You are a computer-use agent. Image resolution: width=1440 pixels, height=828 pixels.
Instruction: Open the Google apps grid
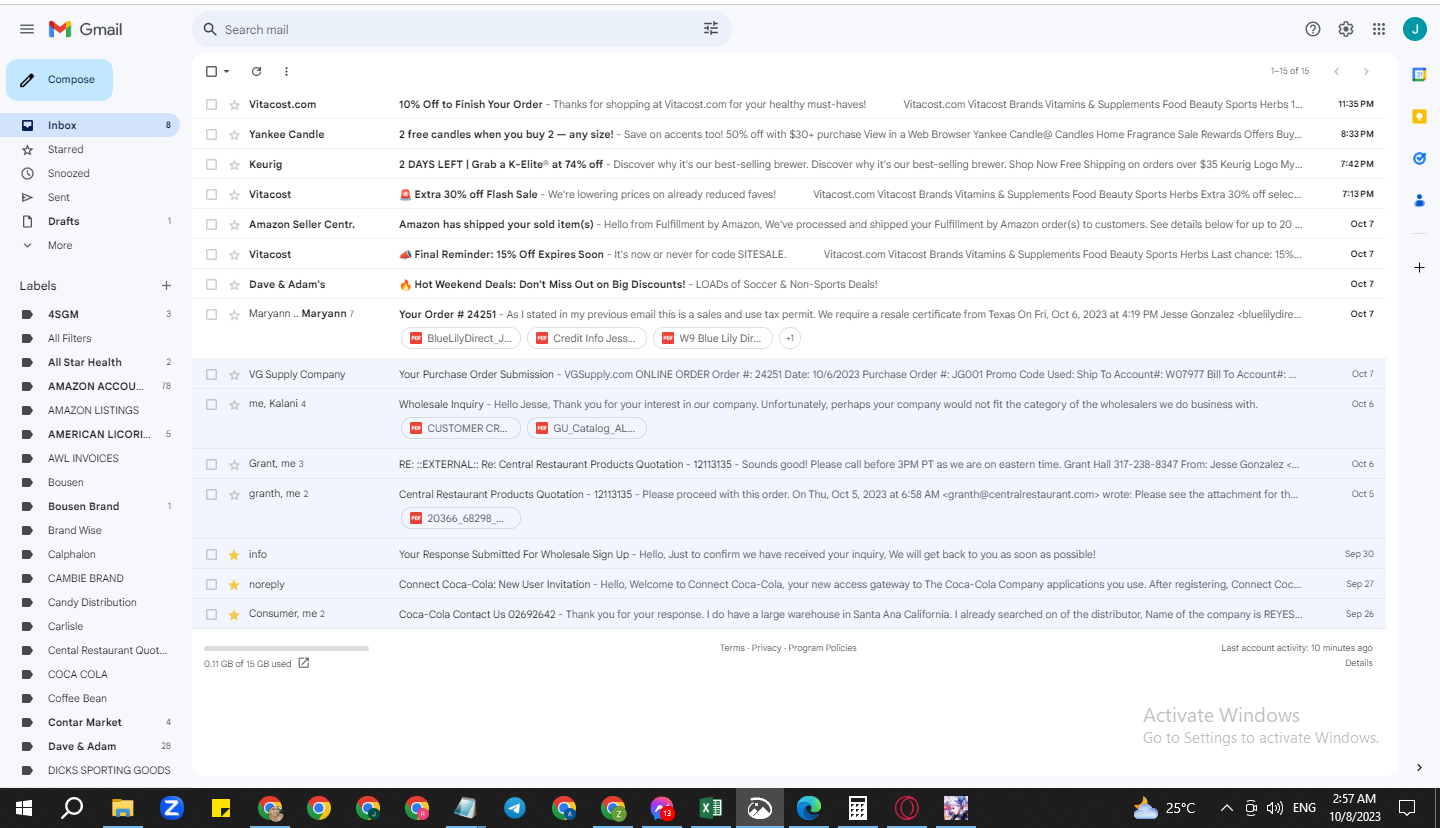coord(1379,29)
